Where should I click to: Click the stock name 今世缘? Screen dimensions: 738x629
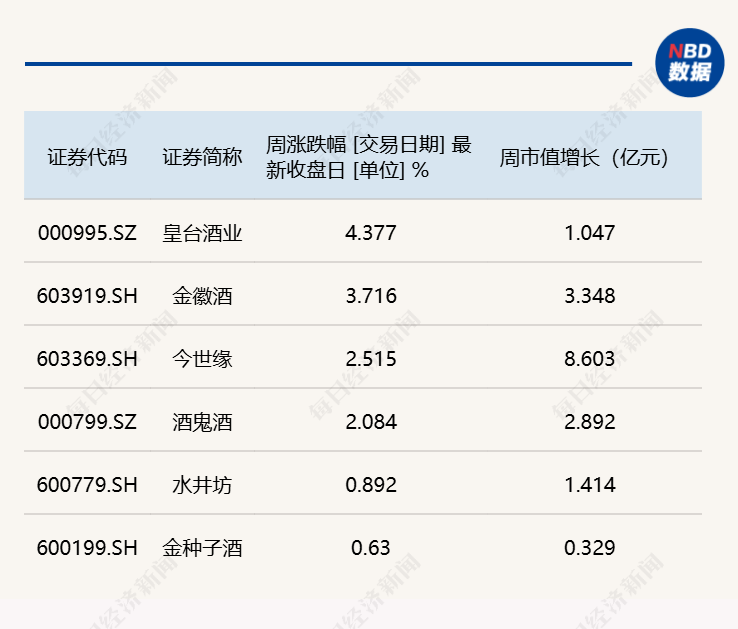click(x=202, y=359)
